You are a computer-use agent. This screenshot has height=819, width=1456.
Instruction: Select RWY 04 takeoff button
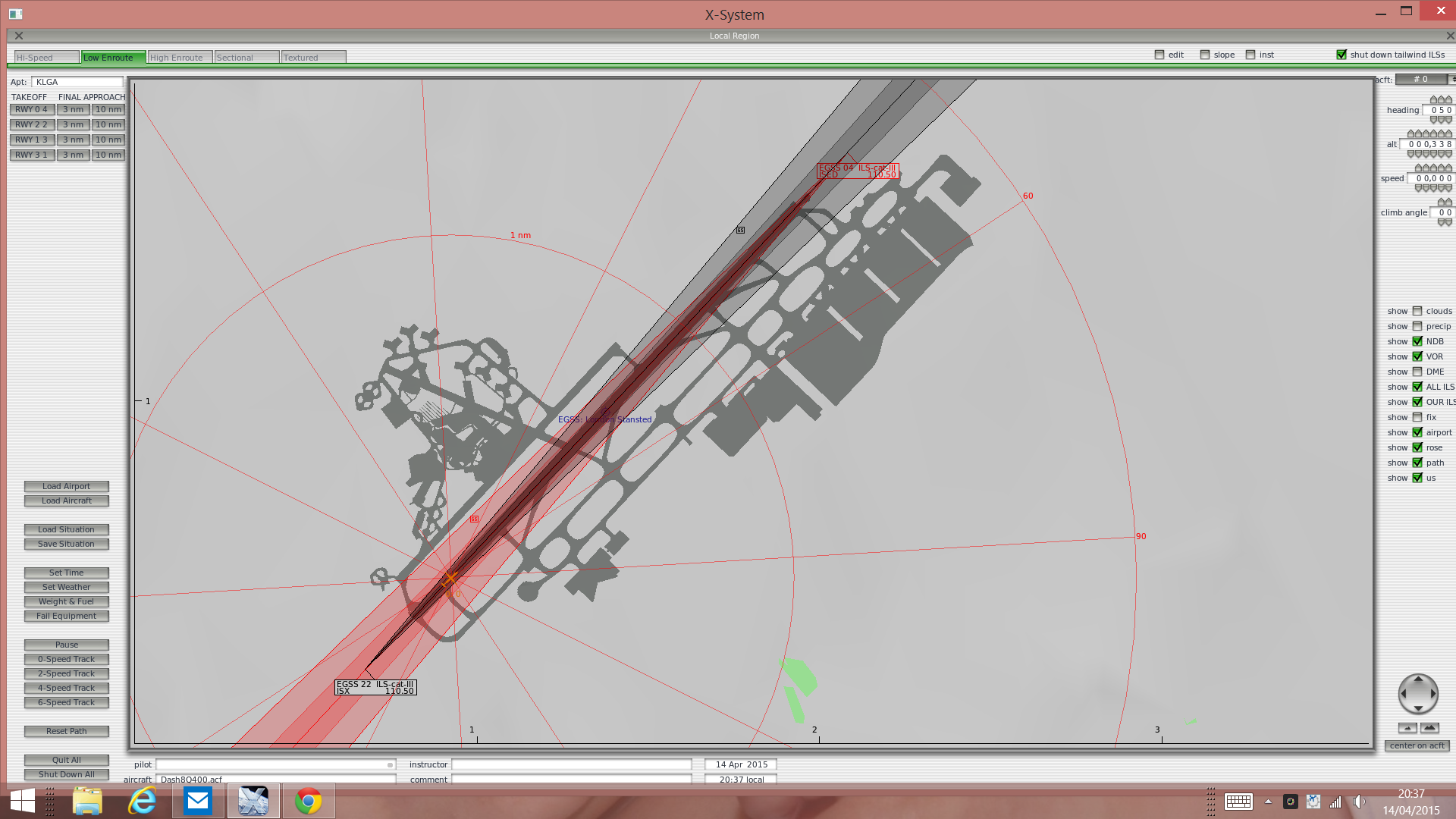(x=32, y=109)
